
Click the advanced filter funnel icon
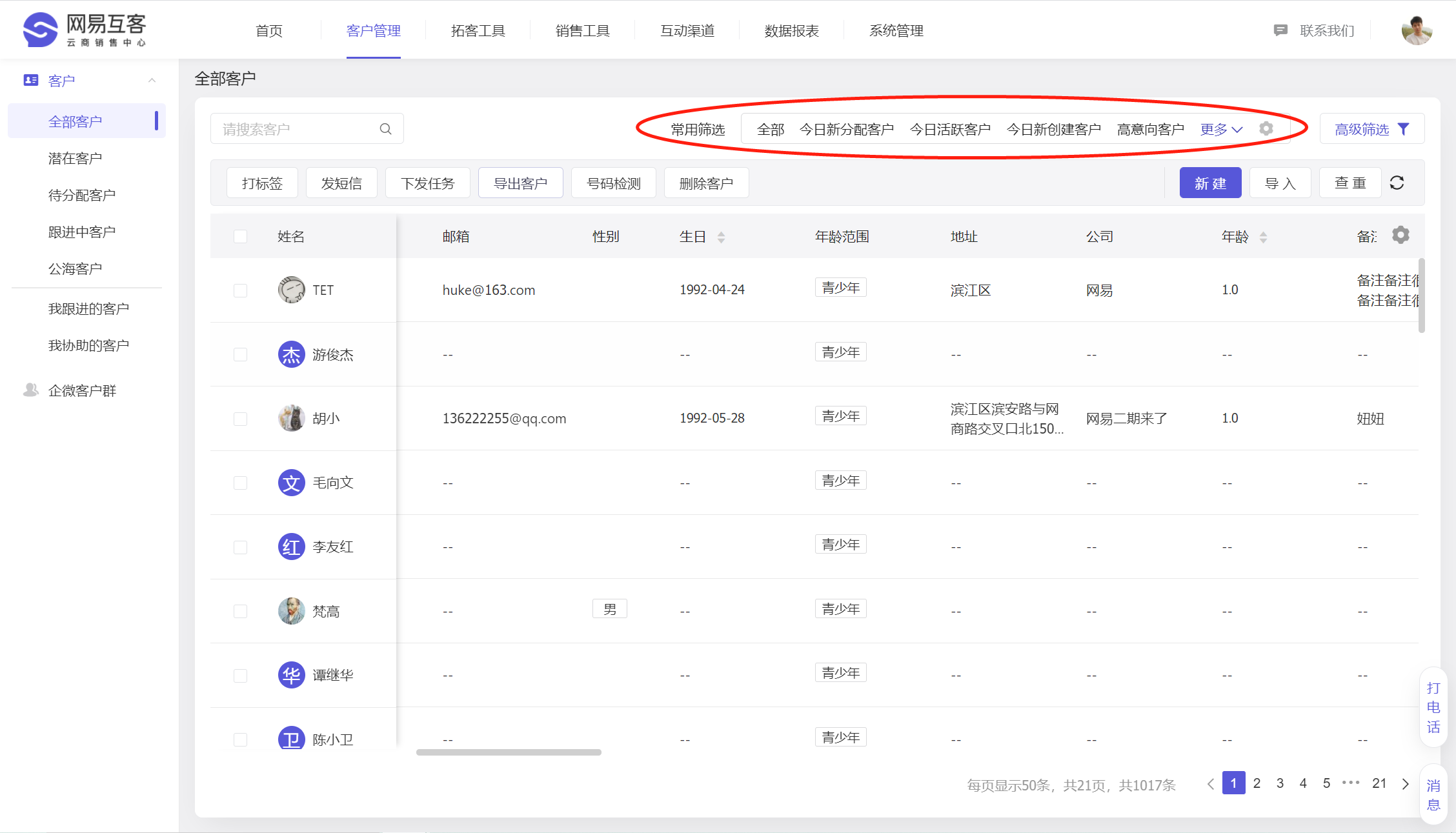1403,129
